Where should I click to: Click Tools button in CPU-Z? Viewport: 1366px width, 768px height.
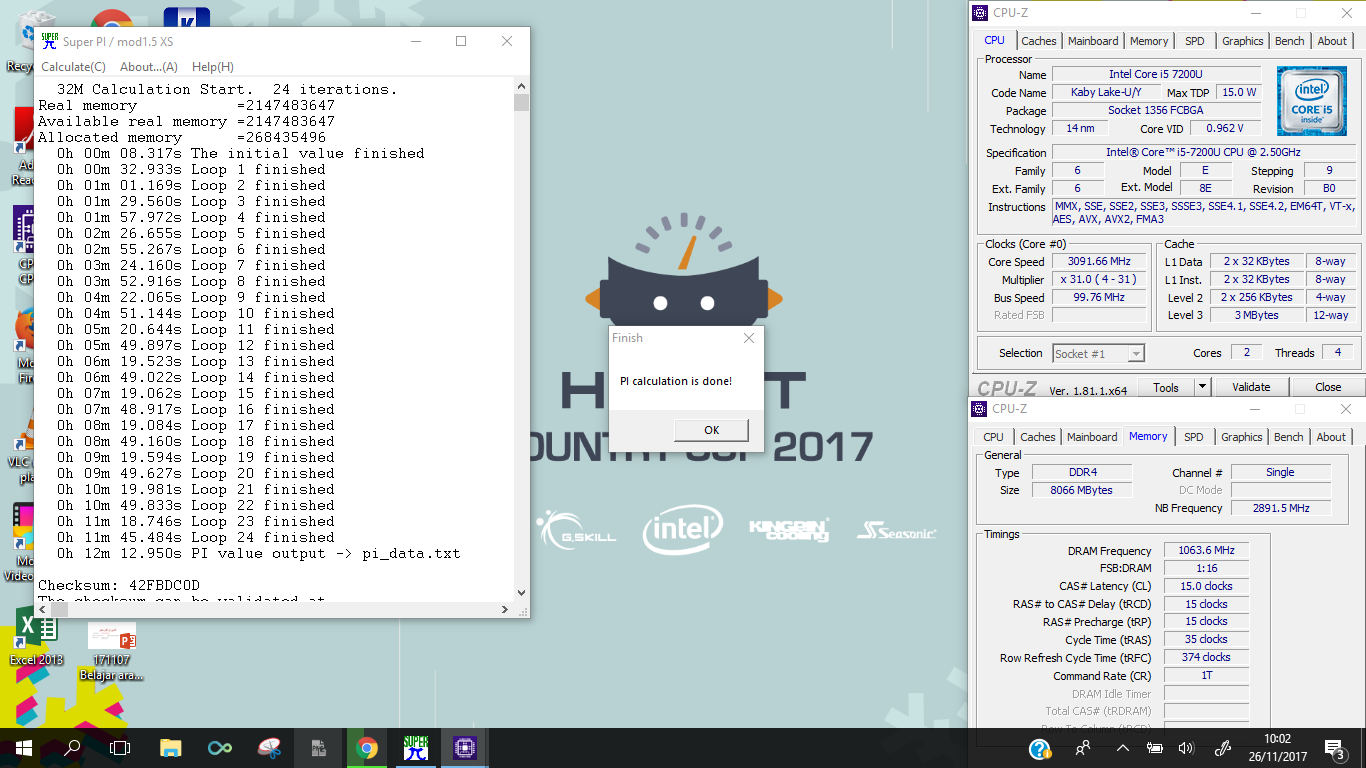(x=1166, y=387)
